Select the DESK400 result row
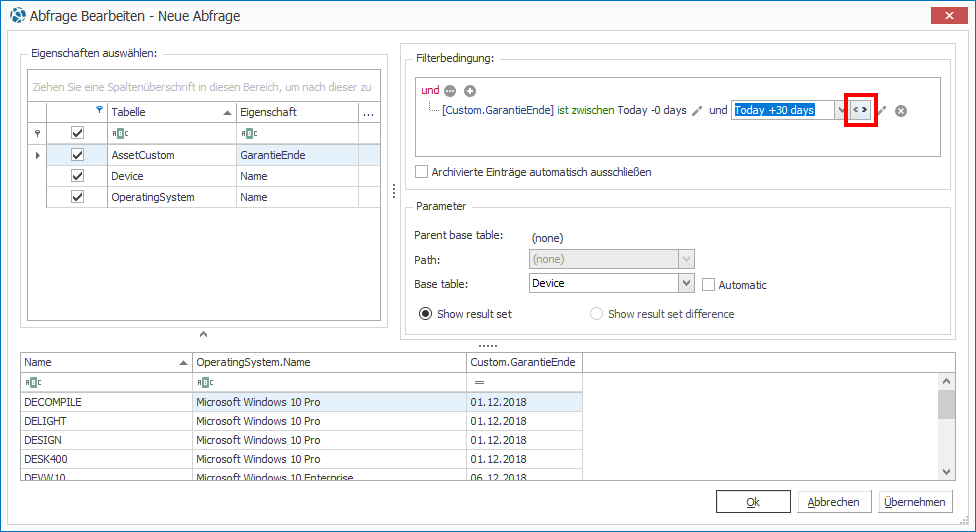The width and height of the screenshot is (976, 532). click(x=301, y=459)
